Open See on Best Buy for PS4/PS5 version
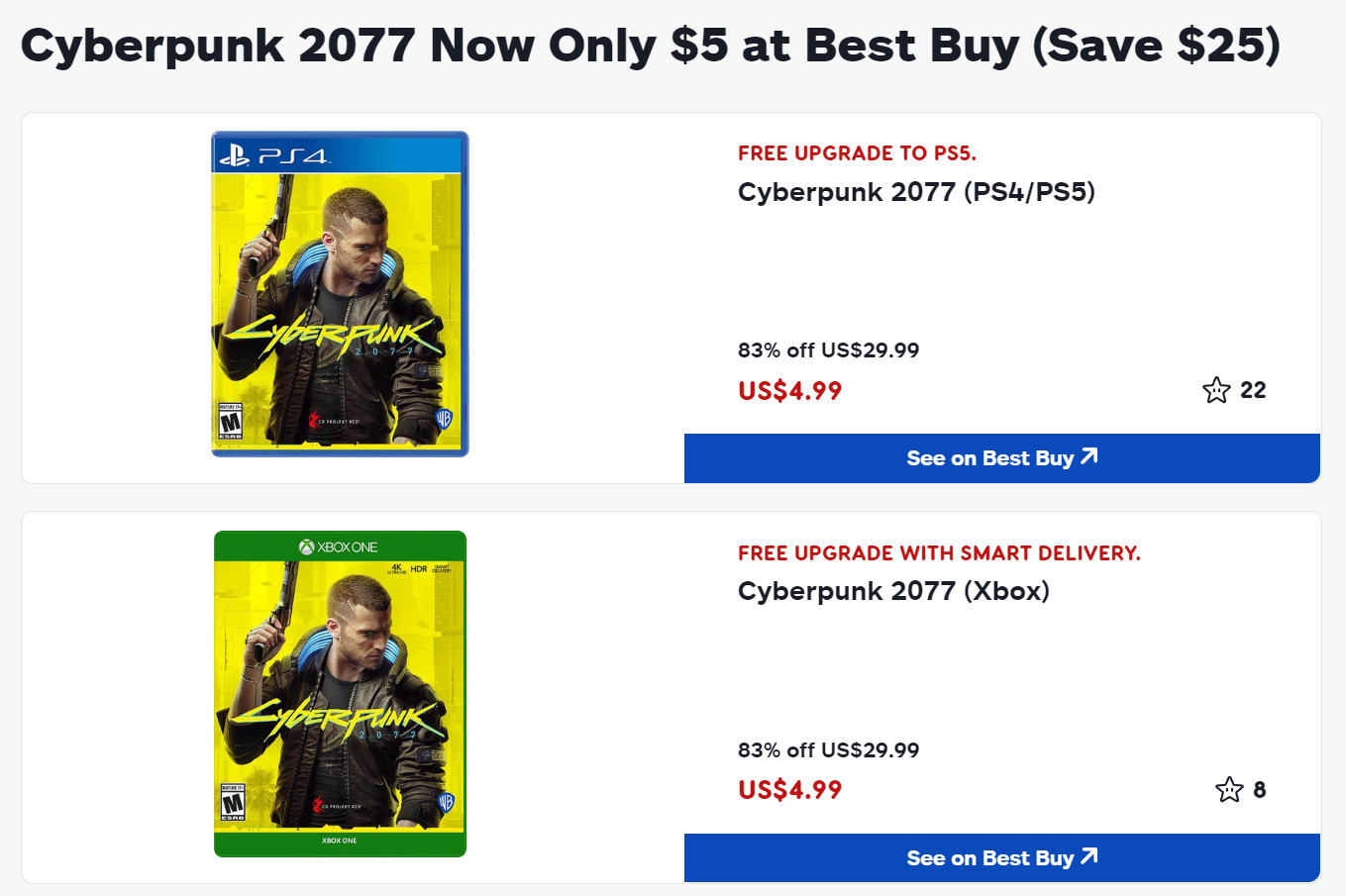 [989, 458]
